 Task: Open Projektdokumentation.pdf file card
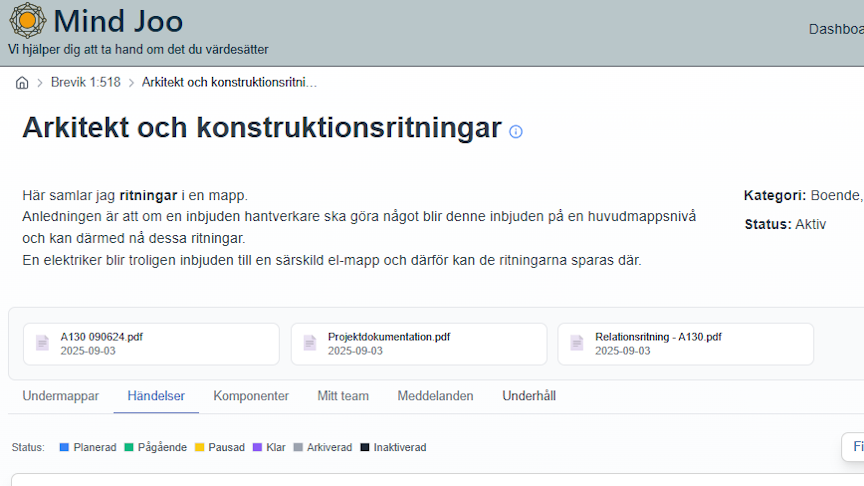point(419,344)
